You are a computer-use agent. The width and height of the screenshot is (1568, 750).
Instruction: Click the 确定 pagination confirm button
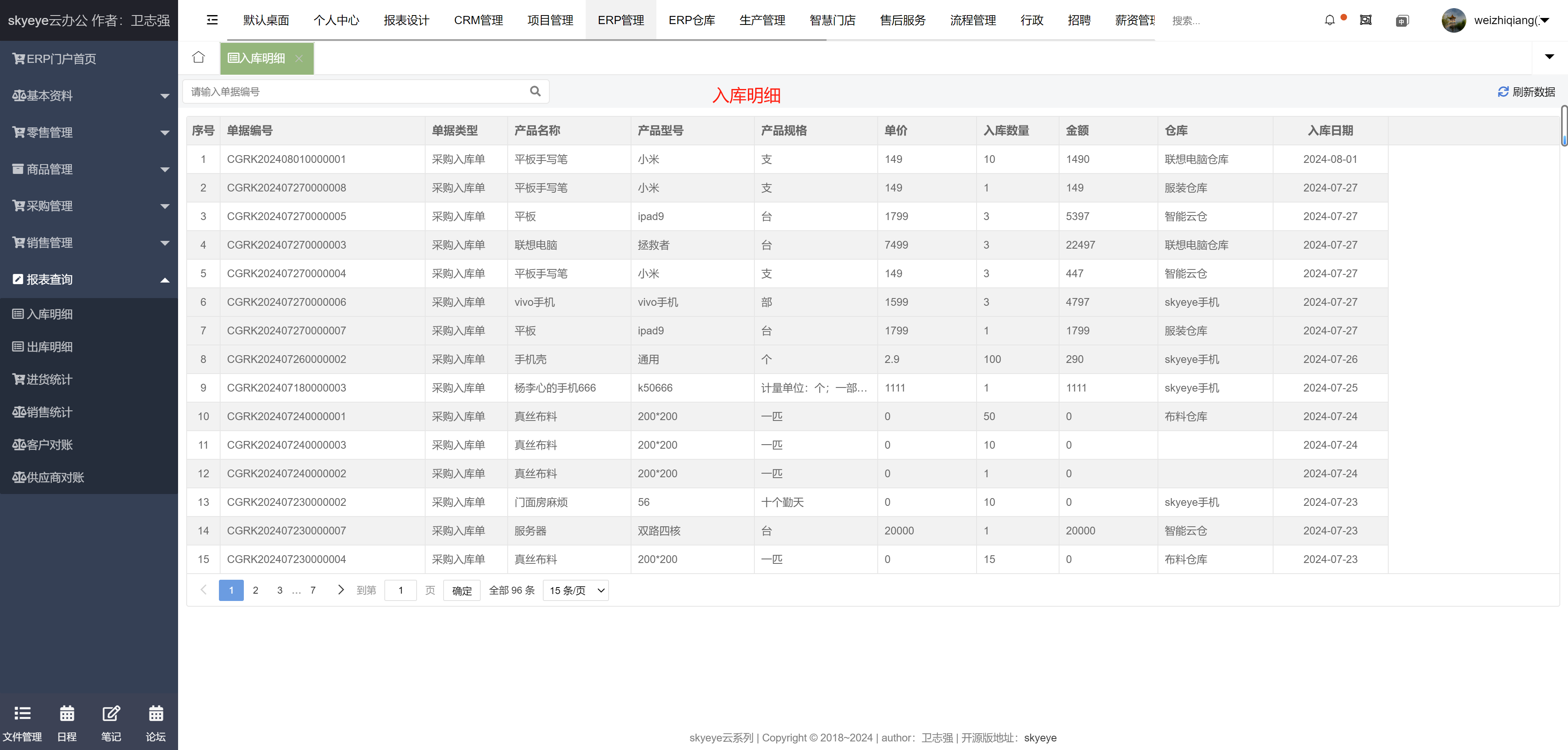pyautogui.click(x=462, y=591)
